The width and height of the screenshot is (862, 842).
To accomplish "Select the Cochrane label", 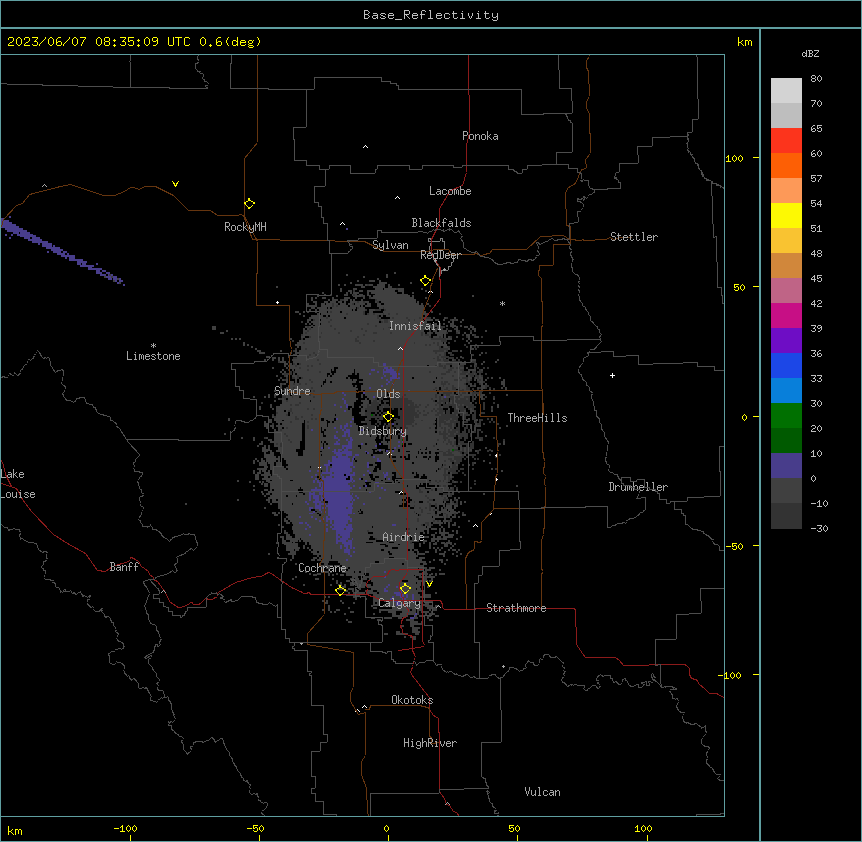I will 322,568.
